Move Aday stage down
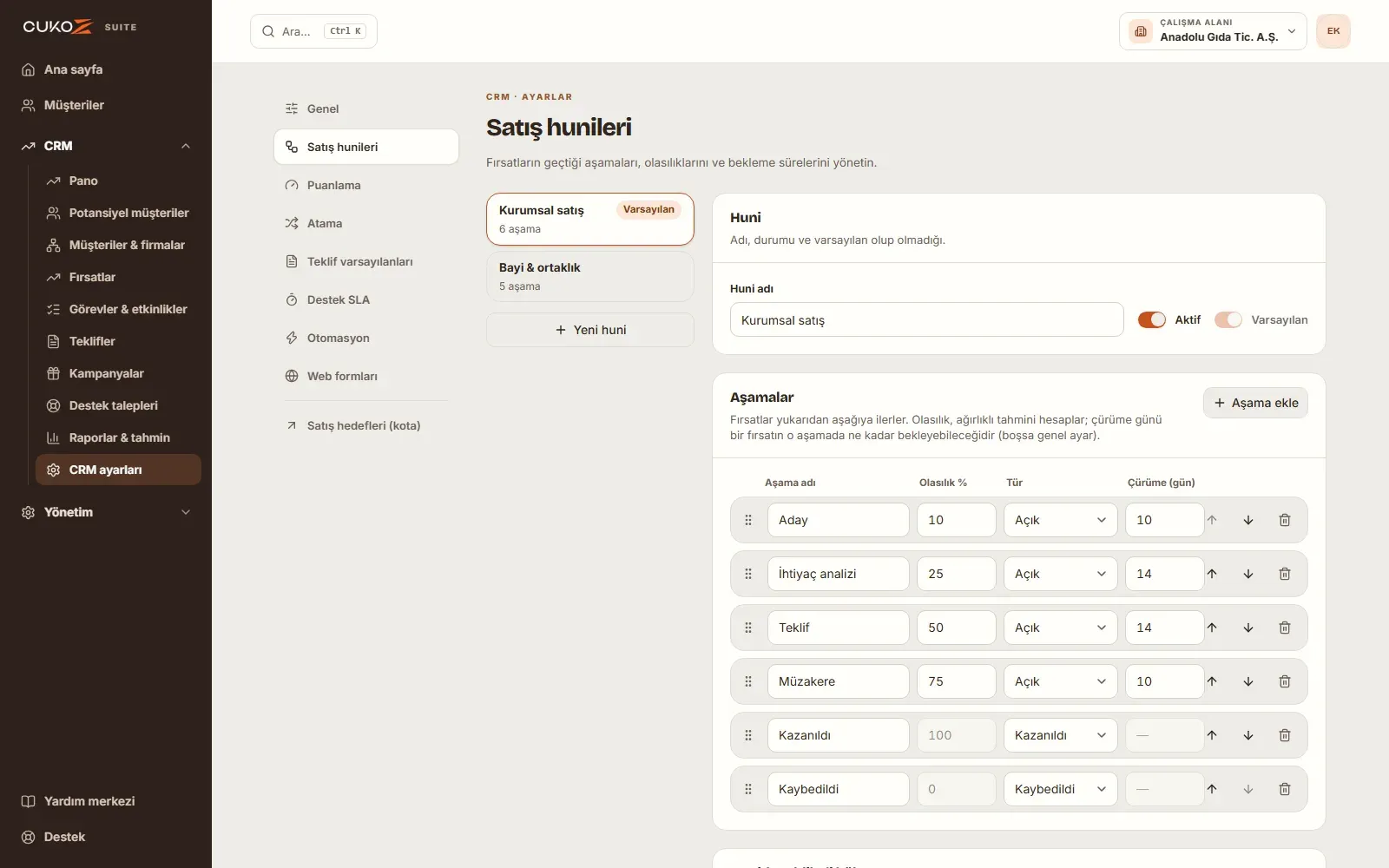This screenshot has height=868, width=1389. pos(1248,520)
